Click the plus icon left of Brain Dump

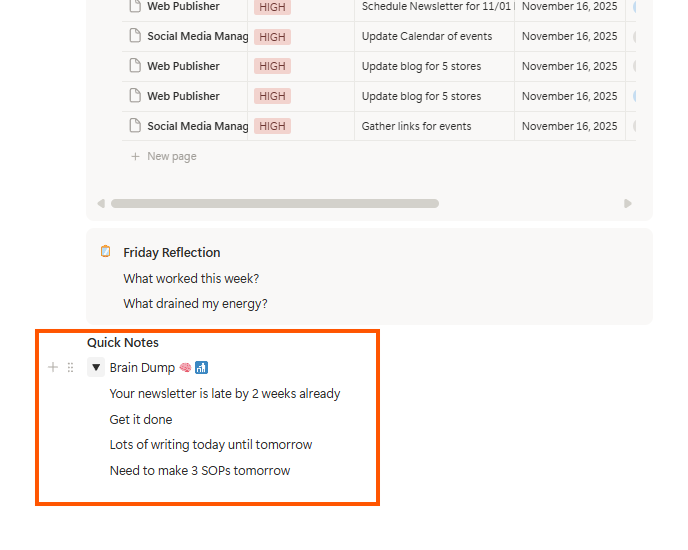coord(53,368)
